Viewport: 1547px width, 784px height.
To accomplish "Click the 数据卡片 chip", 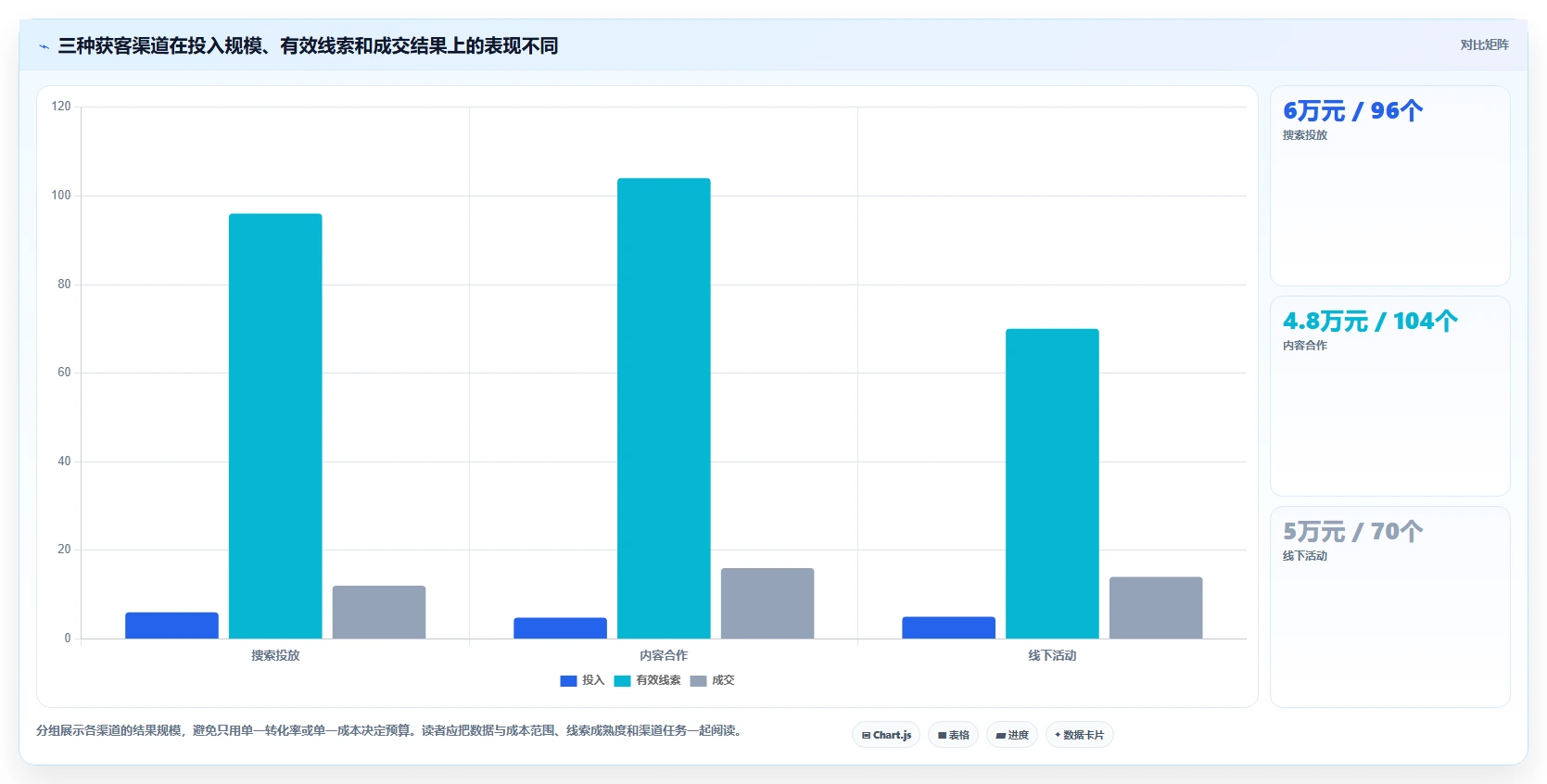I will tap(1080, 735).
